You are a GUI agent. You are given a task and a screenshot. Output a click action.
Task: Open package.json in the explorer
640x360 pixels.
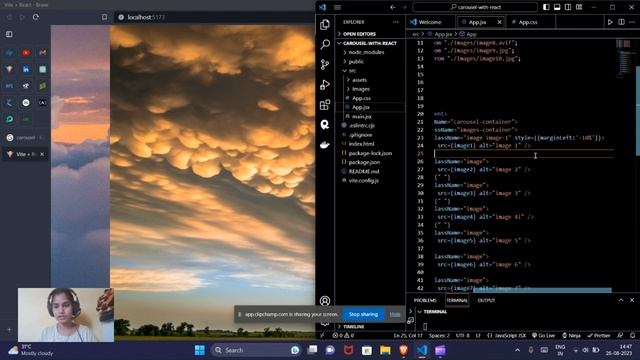[370, 162]
